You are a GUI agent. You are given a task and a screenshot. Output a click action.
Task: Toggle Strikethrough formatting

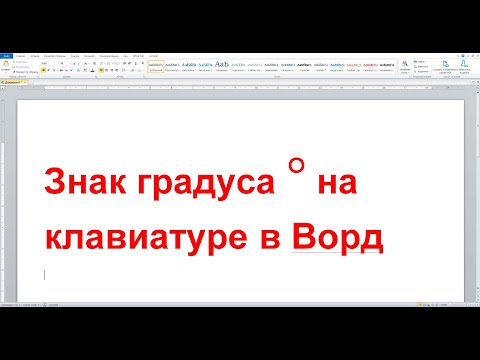coord(61,70)
